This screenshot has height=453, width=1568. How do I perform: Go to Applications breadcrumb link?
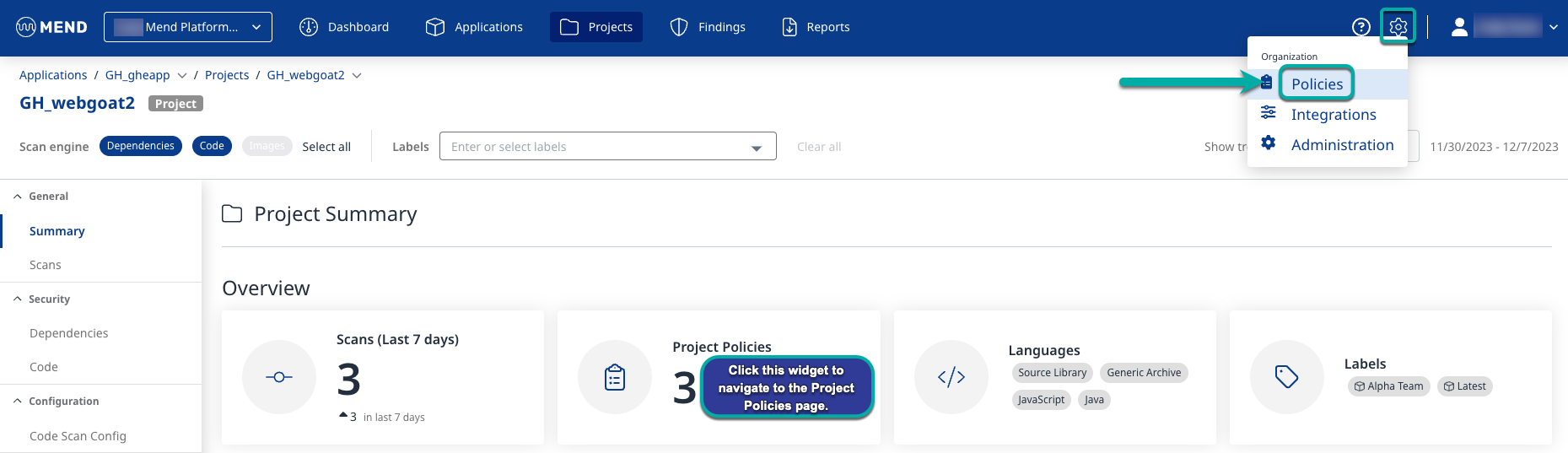[x=53, y=75]
